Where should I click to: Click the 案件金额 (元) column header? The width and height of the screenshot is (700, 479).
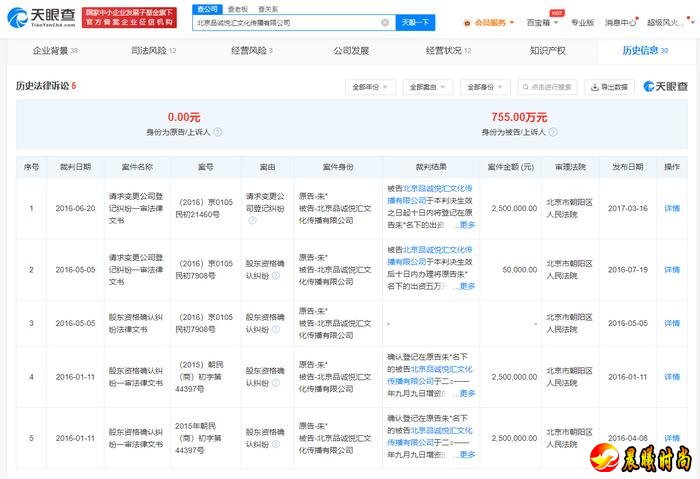tap(511, 167)
